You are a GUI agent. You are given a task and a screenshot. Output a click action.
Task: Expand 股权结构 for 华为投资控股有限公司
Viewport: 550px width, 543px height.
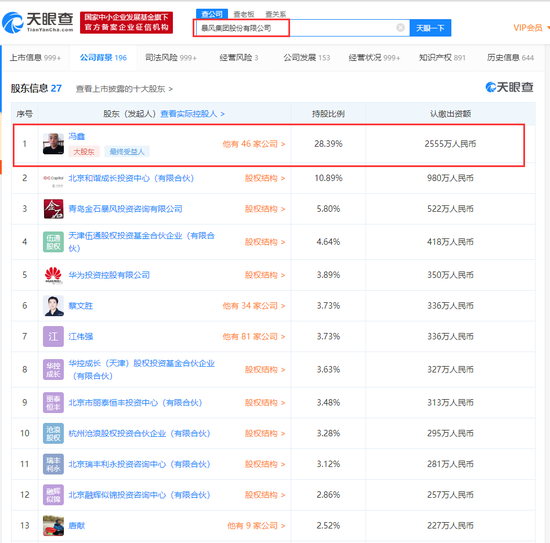pos(265,275)
